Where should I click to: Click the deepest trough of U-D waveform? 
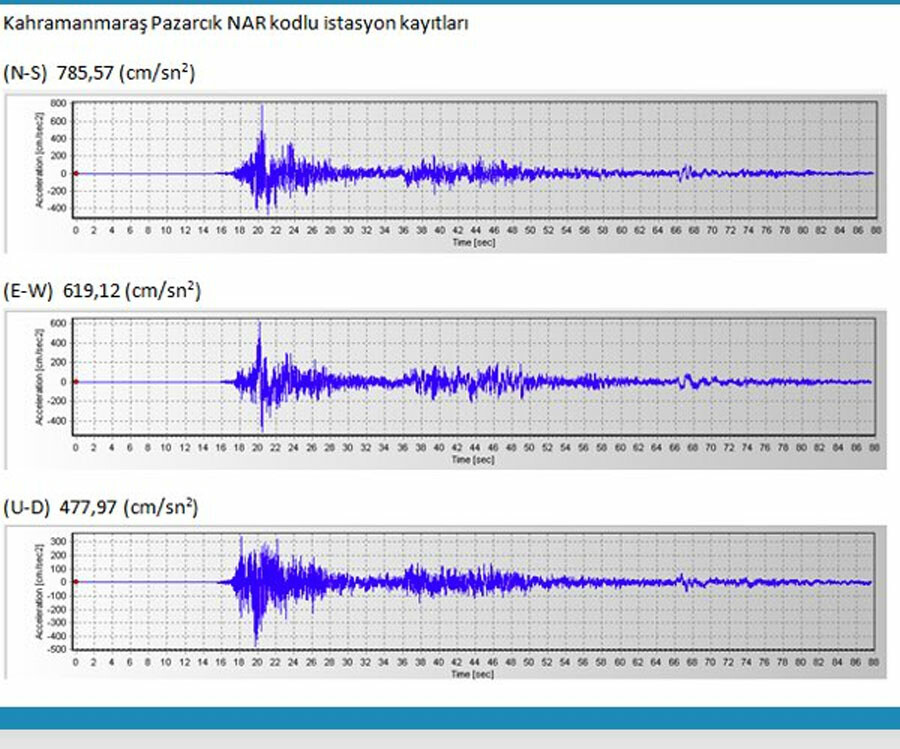[257, 643]
